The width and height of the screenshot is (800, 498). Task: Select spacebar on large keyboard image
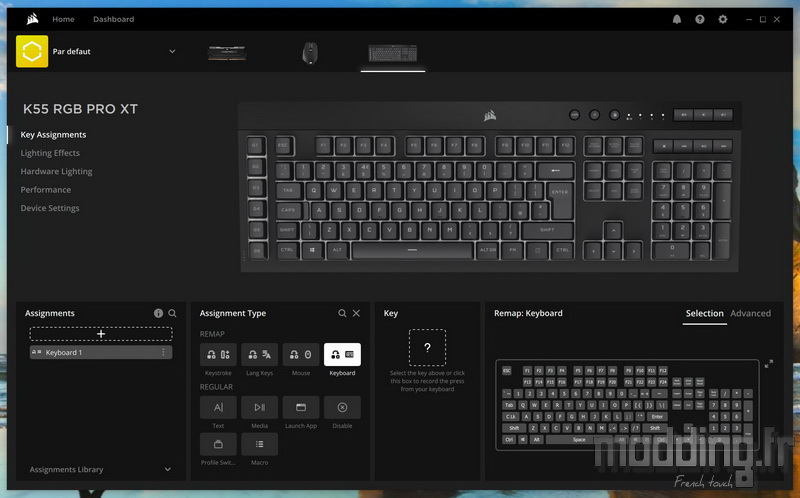pyautogui.click(x=412, y=250)
